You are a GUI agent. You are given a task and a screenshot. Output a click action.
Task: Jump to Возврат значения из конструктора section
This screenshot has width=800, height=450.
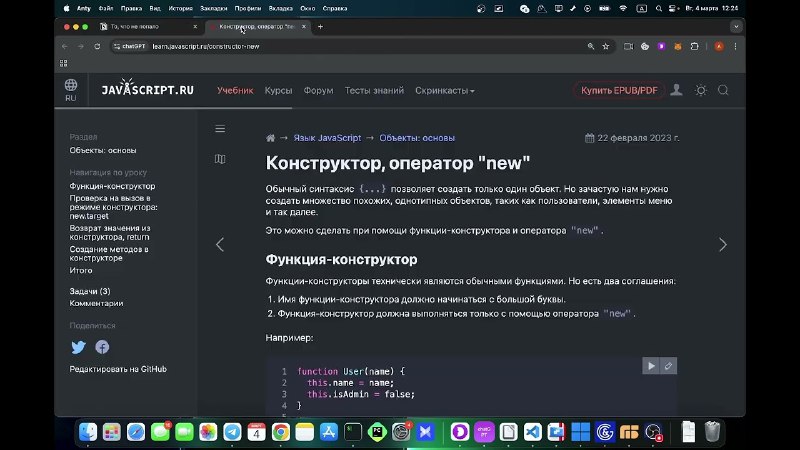coord(110,233)
